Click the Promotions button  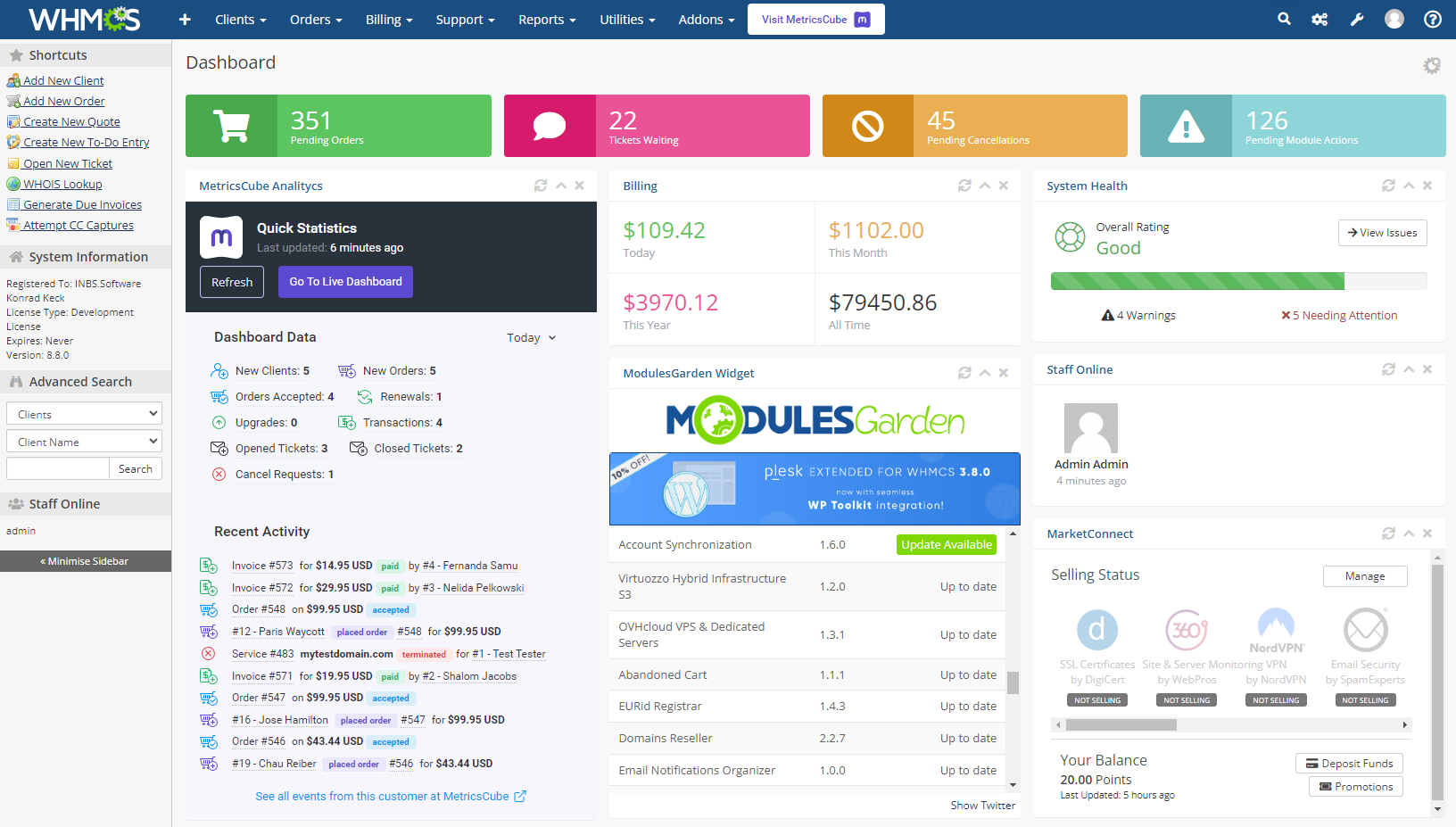click(1356, 787)
